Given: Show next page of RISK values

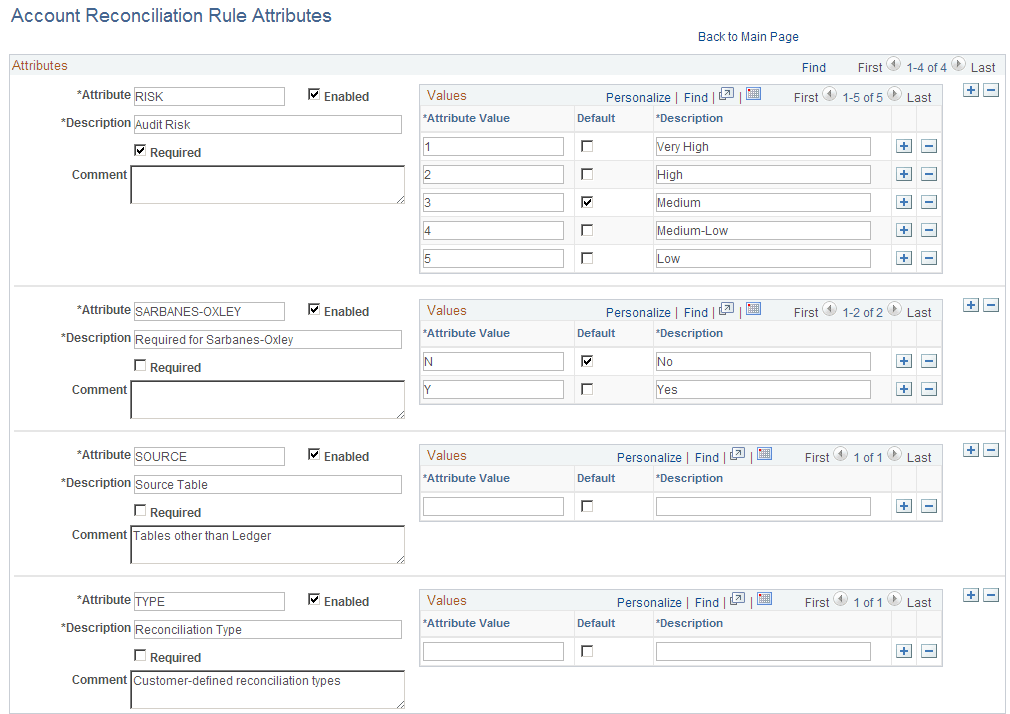Looking at the screenshot, I should 893,94.
